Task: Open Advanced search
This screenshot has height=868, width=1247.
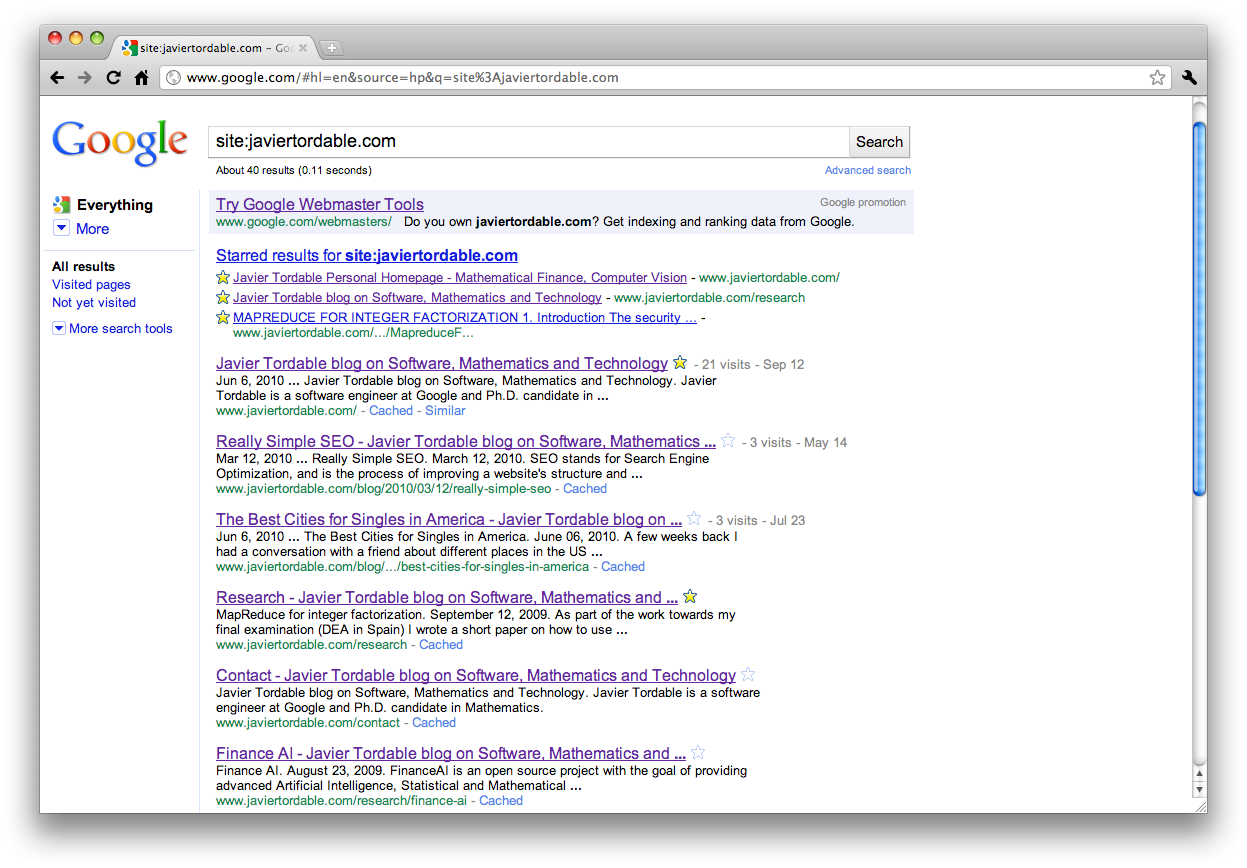Action: 868,171
